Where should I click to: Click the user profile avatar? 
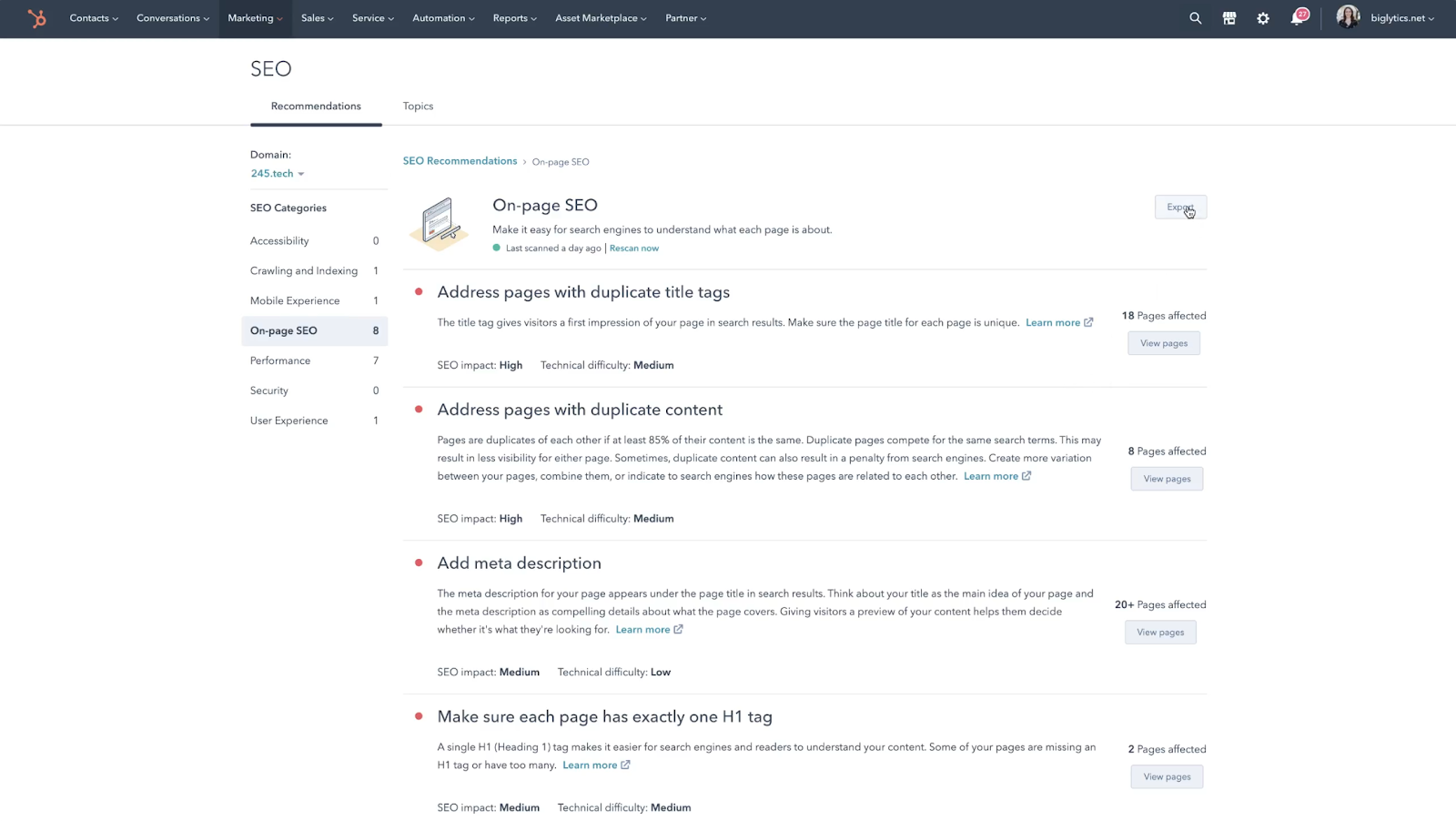click(x=1348, y=17)
